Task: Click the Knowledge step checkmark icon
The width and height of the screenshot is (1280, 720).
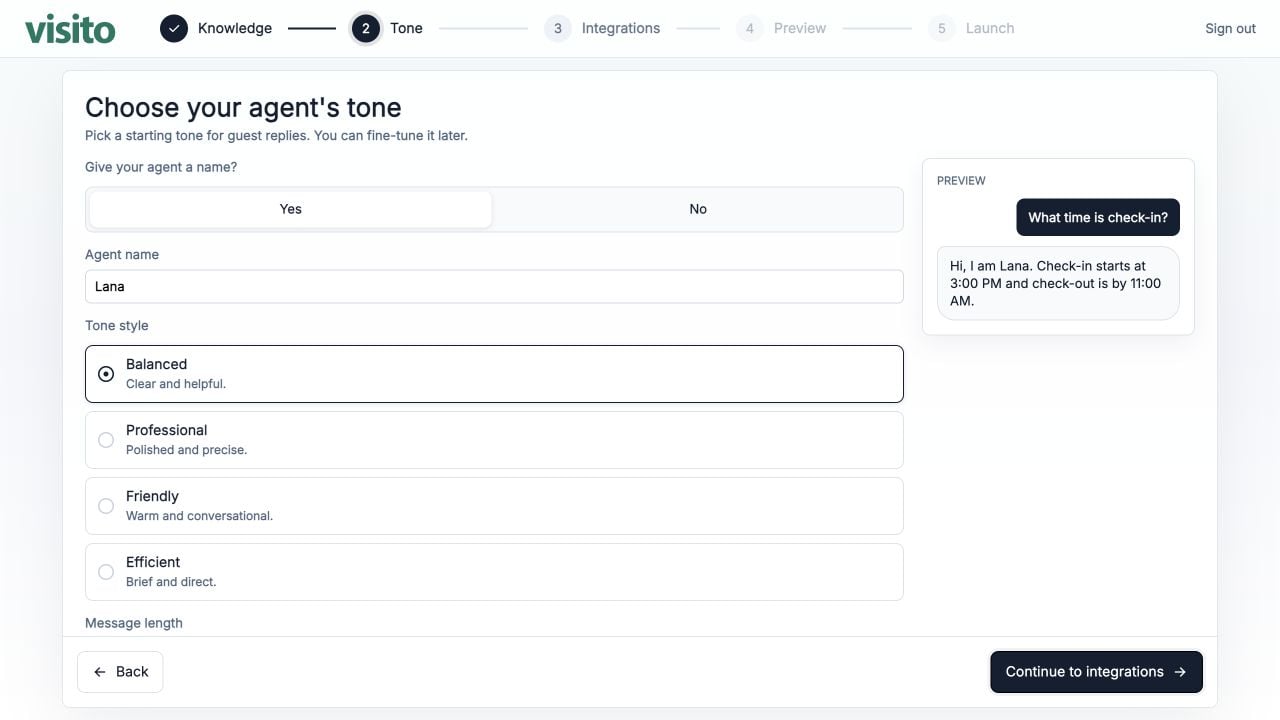Action: 174,28
